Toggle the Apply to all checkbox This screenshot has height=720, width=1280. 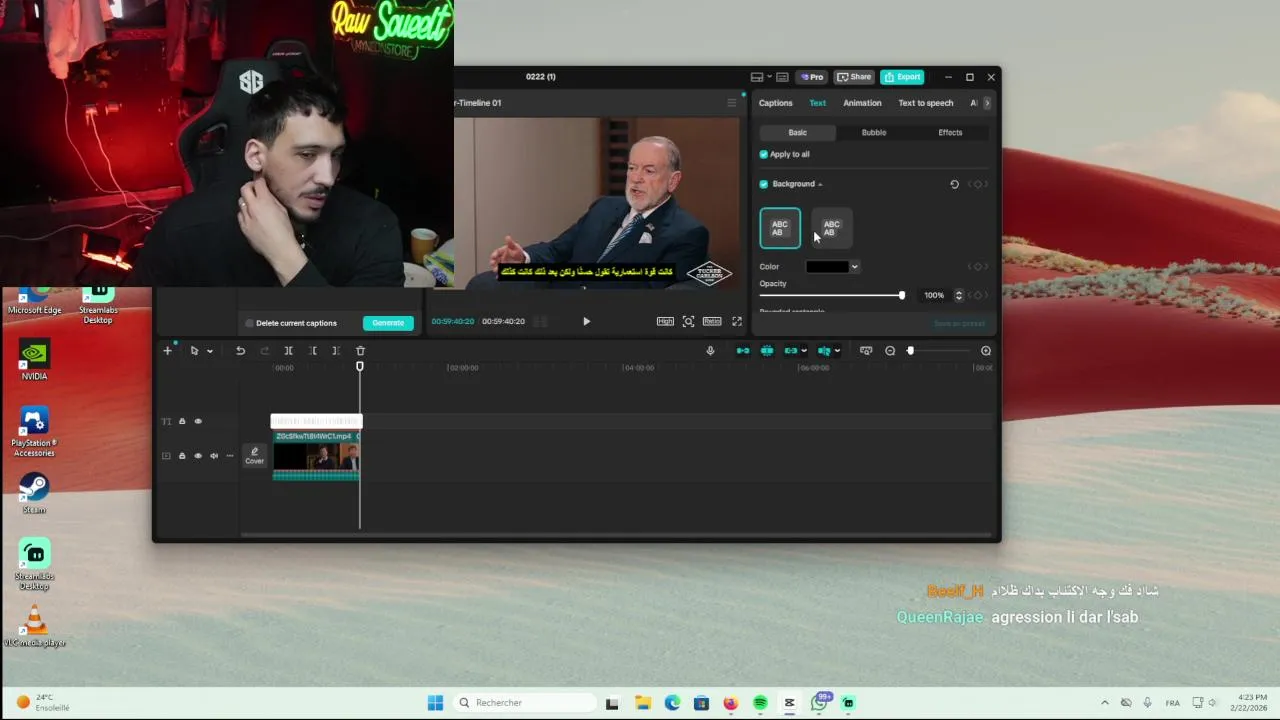tap(764, 154)
